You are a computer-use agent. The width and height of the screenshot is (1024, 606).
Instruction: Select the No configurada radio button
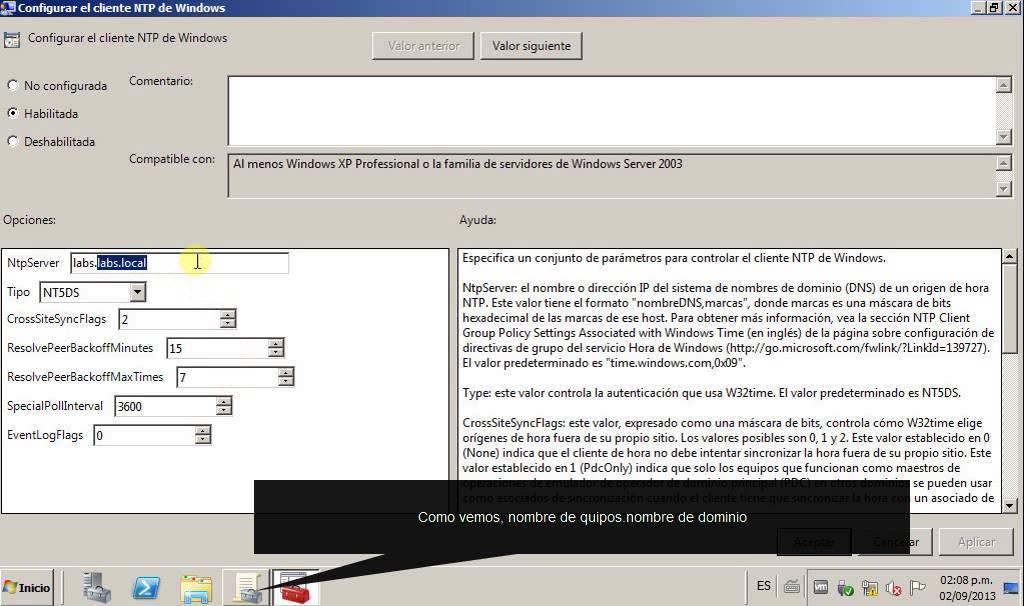pyautogui.click(x=12, y=85)
